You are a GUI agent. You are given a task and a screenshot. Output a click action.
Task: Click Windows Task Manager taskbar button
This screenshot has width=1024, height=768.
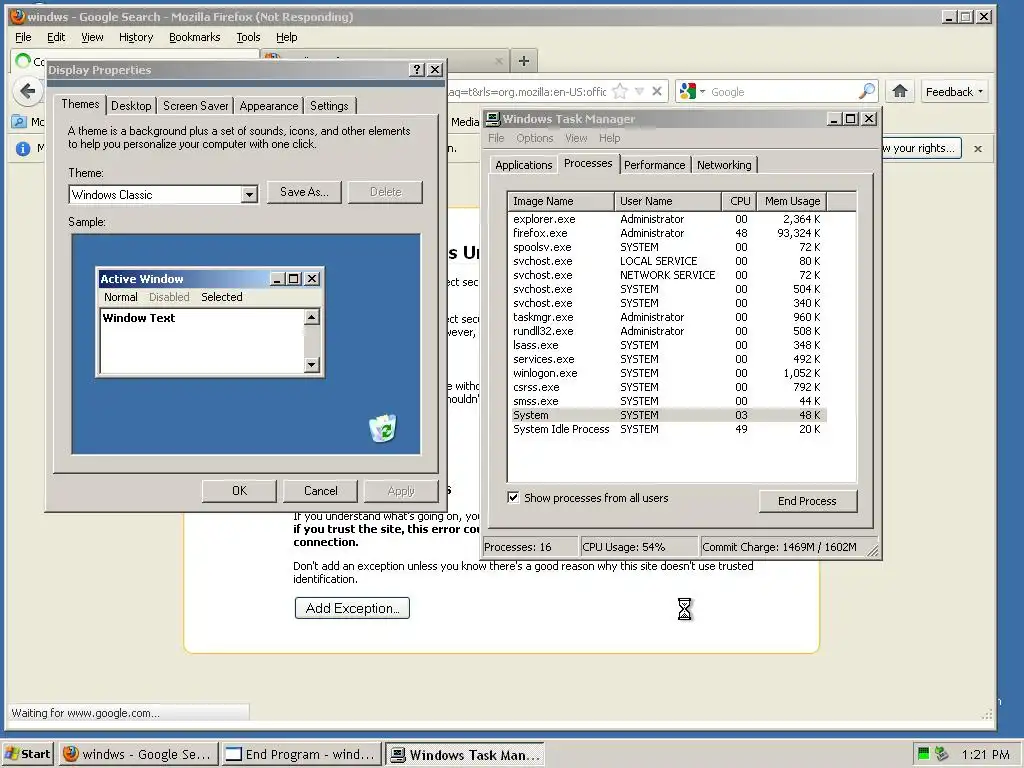click(465, 754)
